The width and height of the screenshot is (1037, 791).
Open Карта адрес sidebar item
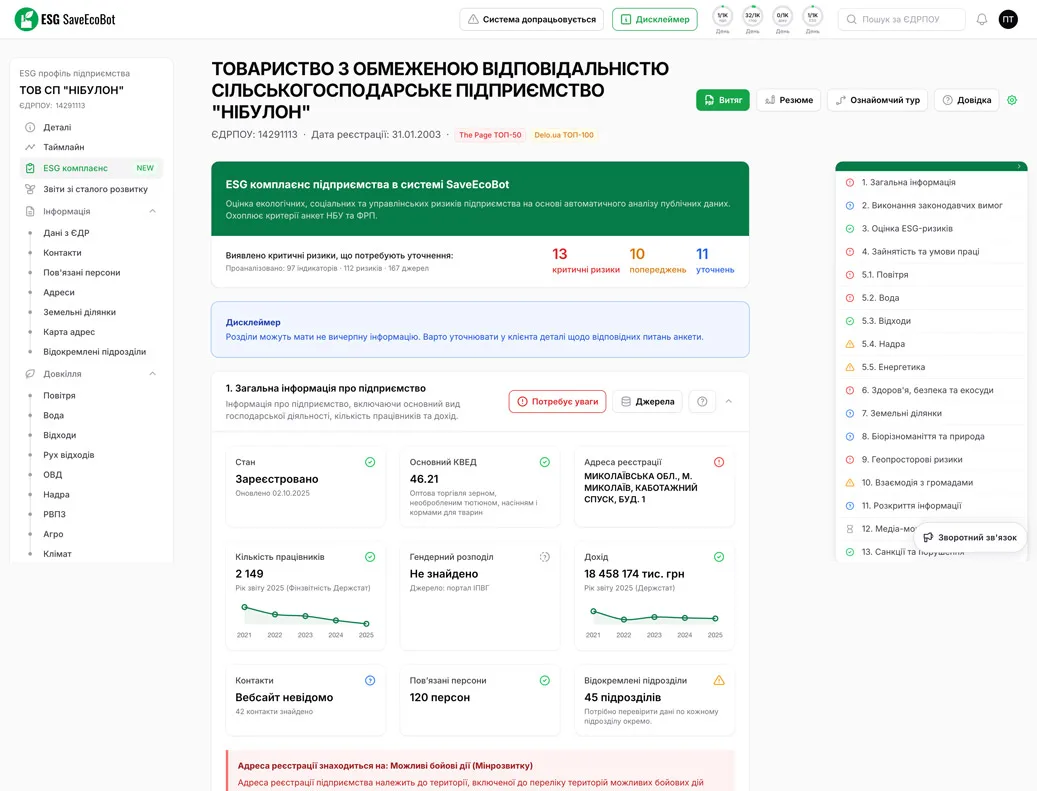click(69, 332)
